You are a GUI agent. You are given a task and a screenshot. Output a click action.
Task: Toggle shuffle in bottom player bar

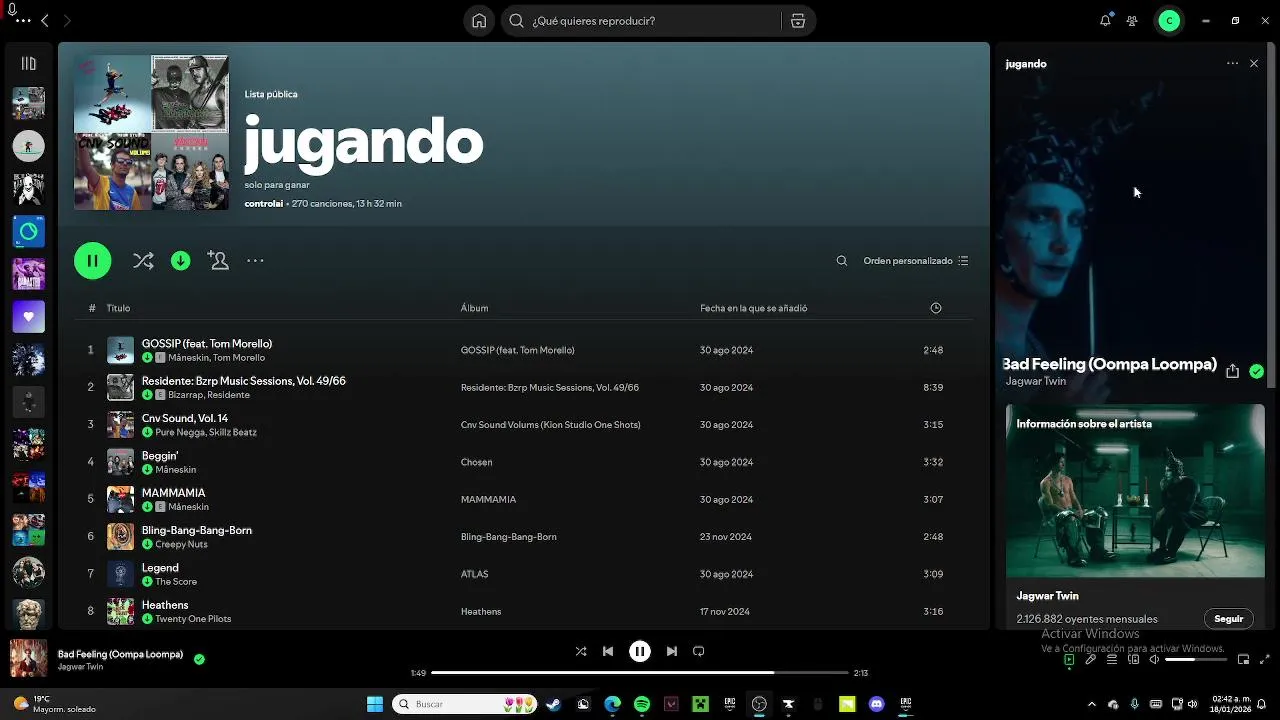pyautogui.click(x=581, y=651)
